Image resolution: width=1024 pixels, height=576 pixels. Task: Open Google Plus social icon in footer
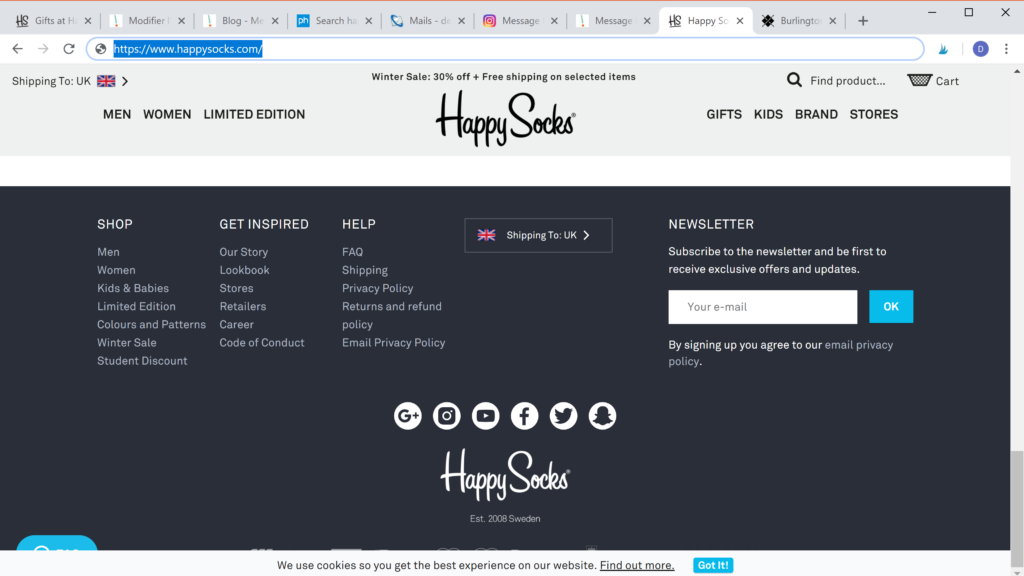pyautogui.click(x=408, y=416)
